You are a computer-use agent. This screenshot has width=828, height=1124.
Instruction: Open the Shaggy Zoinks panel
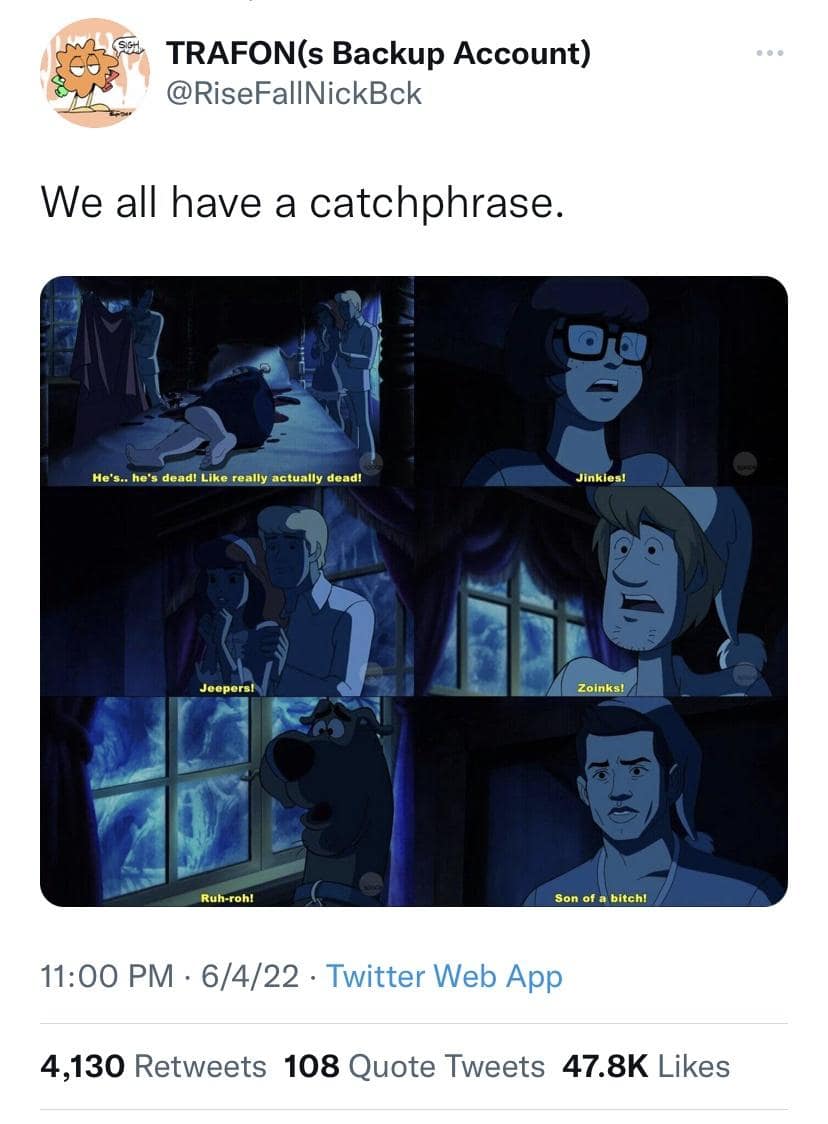tap(601, 592)
